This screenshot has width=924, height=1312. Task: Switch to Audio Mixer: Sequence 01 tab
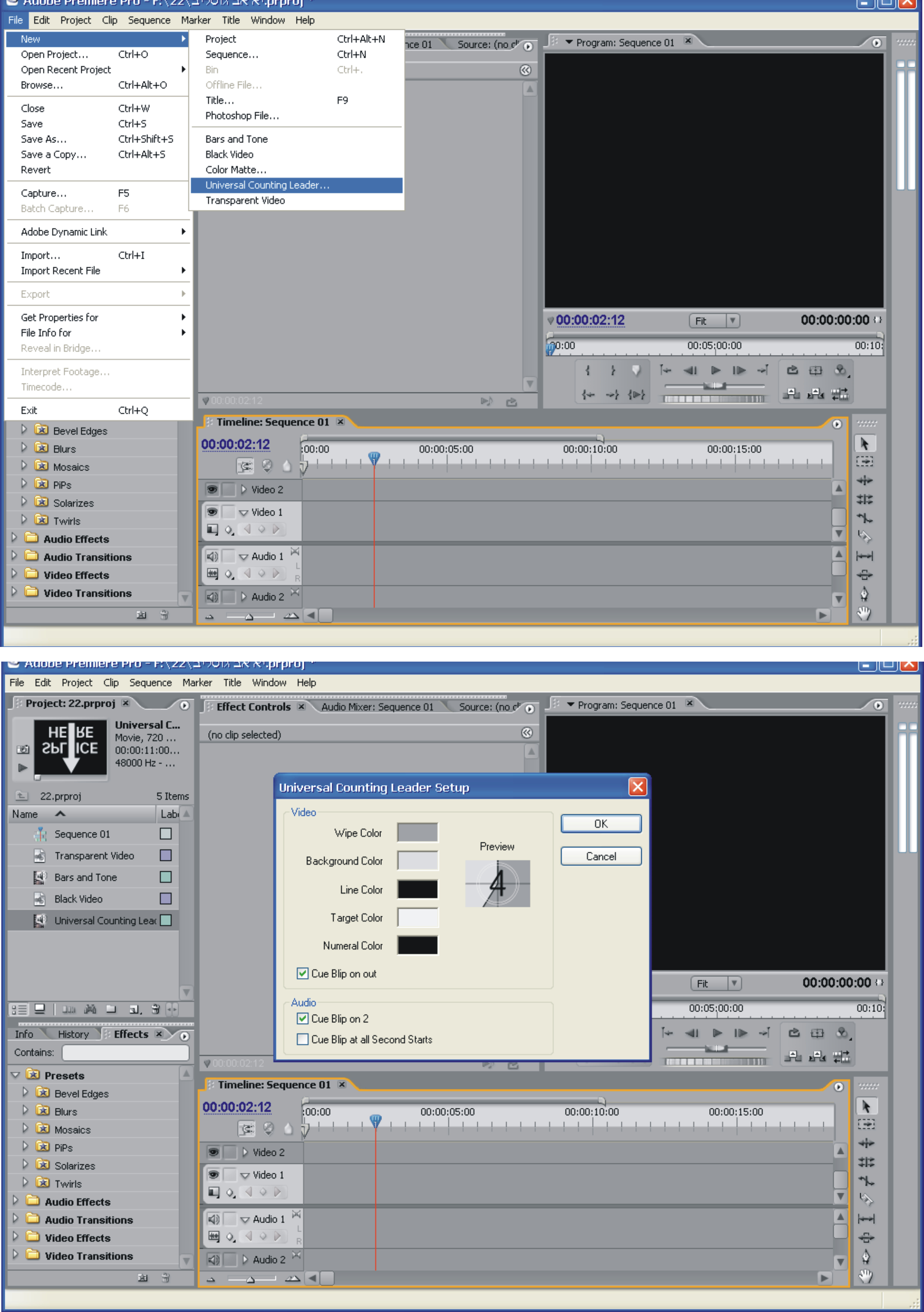tap(377, 707)
